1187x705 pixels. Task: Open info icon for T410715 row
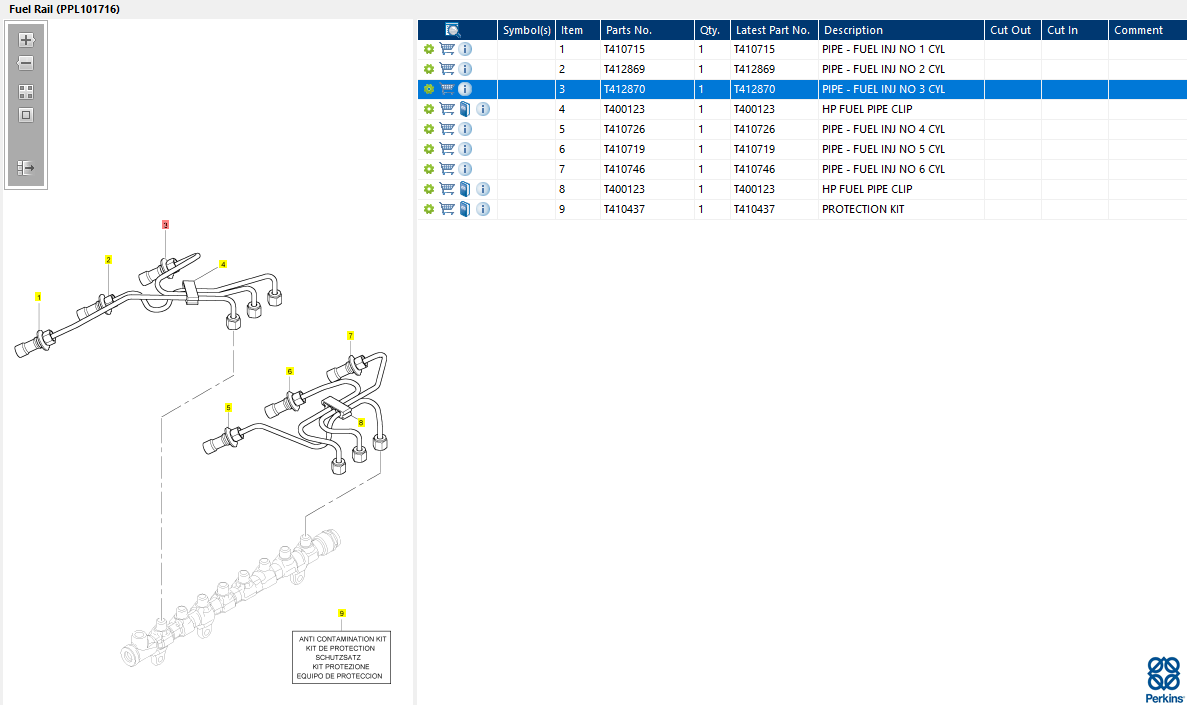[x=465, y=49]
